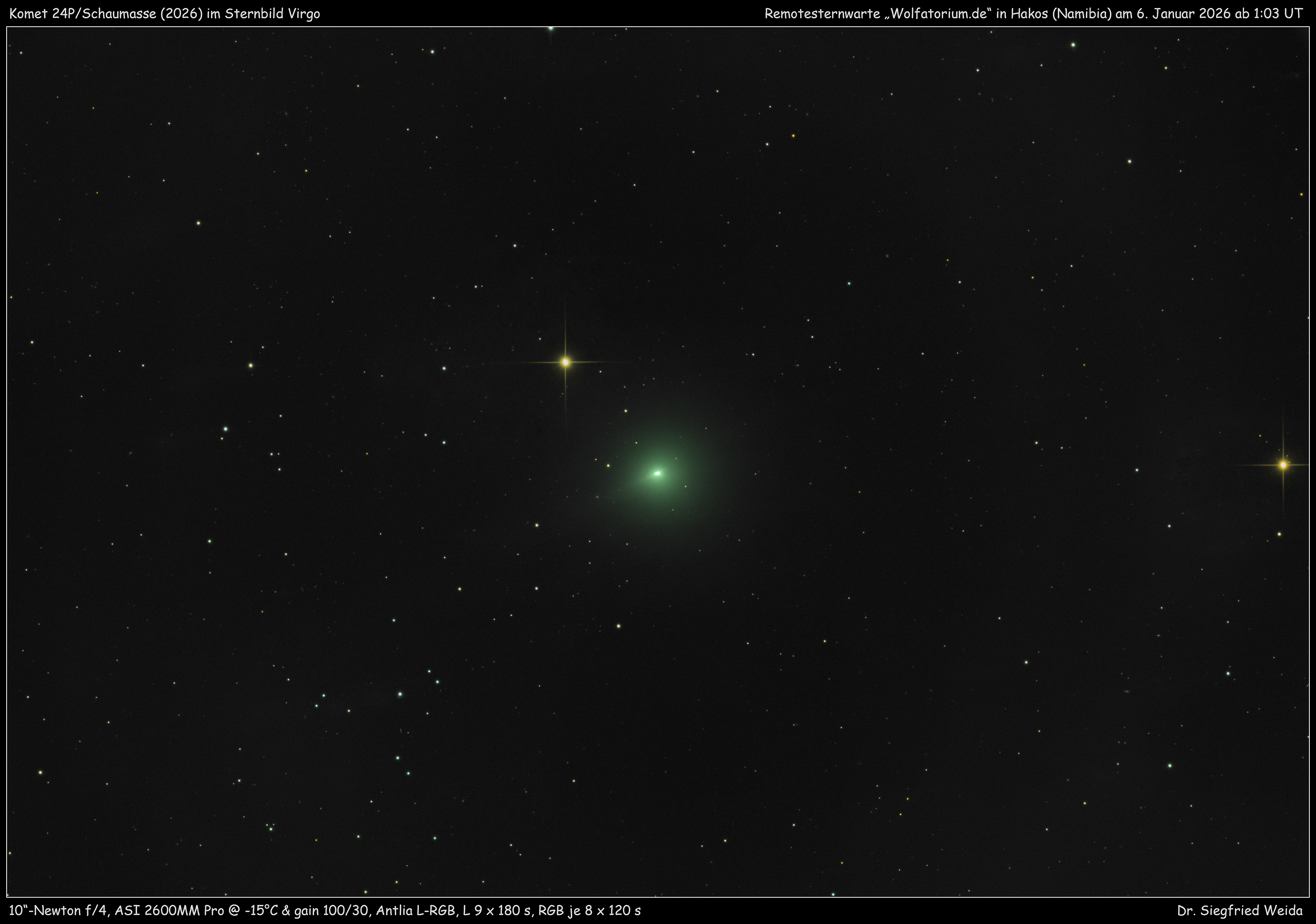Click the small yellow star just left of coma

(608, 466)
